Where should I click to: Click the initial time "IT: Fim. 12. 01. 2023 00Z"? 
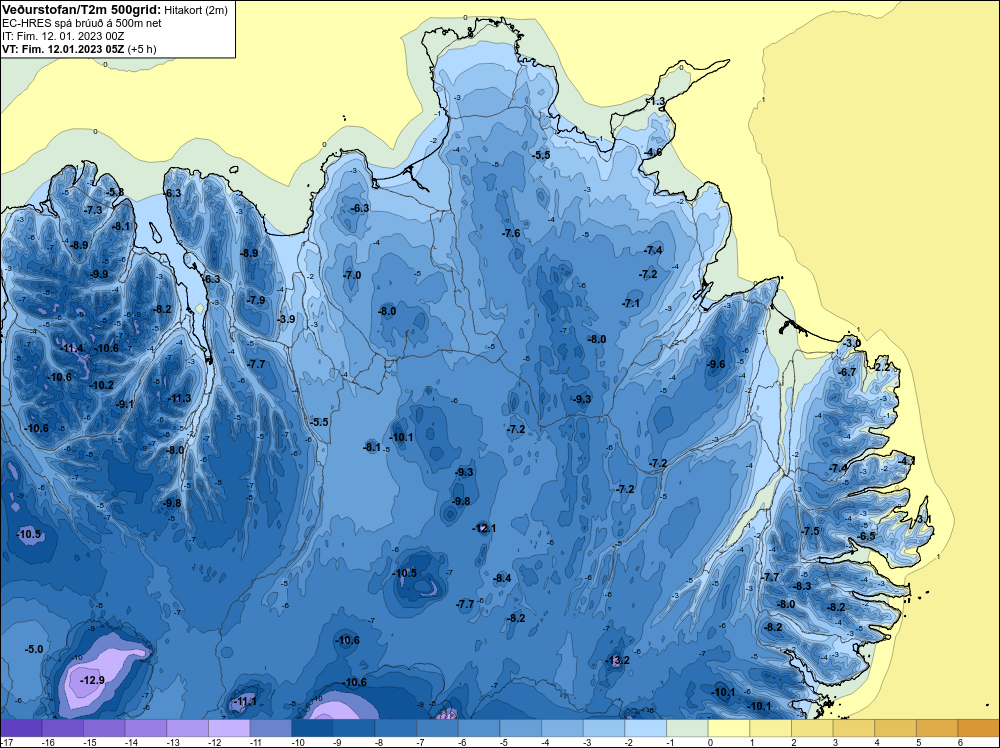pos(63,36)
